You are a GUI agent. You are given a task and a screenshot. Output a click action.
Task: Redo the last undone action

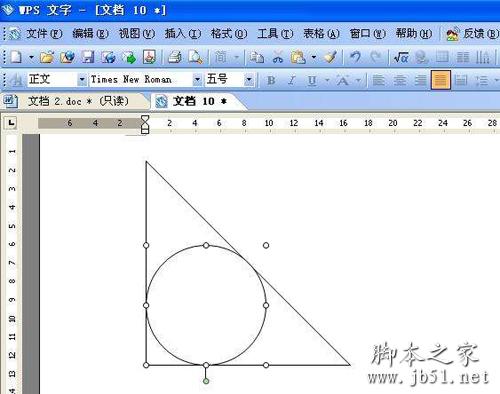[x=376, y=57]
